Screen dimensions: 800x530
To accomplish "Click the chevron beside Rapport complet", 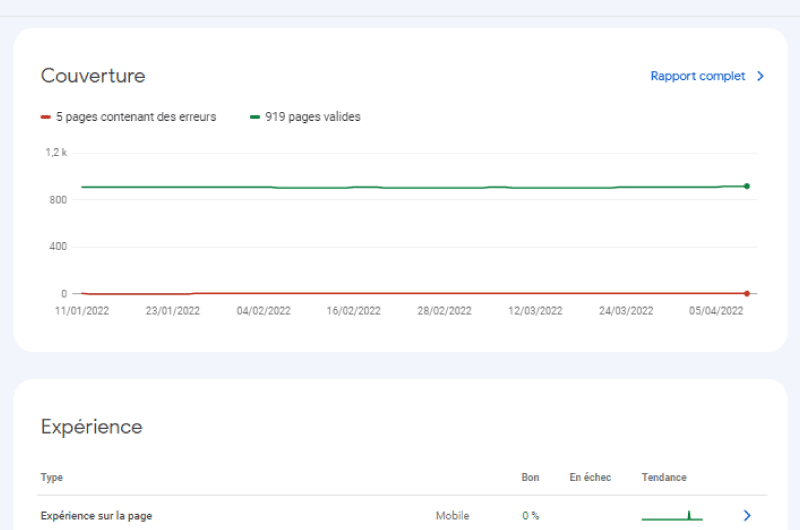I will 760,76.
